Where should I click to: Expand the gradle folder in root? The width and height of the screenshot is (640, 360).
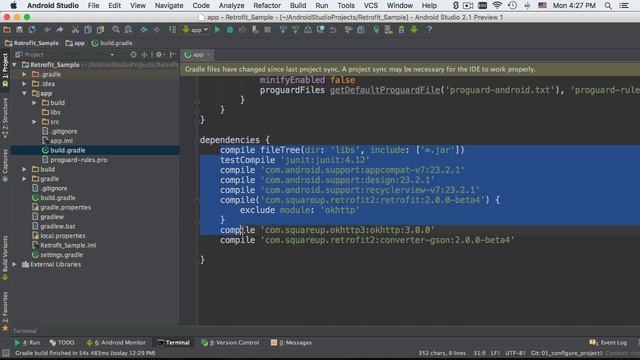pos(24,179)
